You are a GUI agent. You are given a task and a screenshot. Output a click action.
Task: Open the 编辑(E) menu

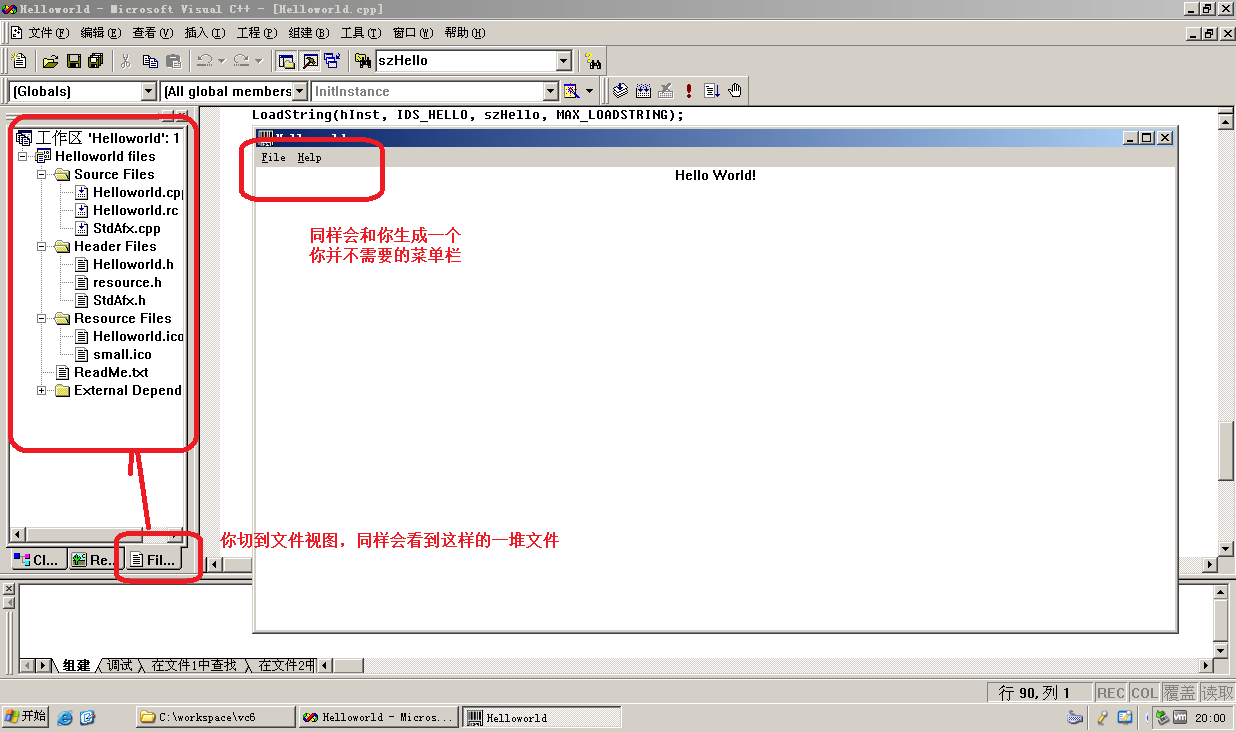point(101,33)
